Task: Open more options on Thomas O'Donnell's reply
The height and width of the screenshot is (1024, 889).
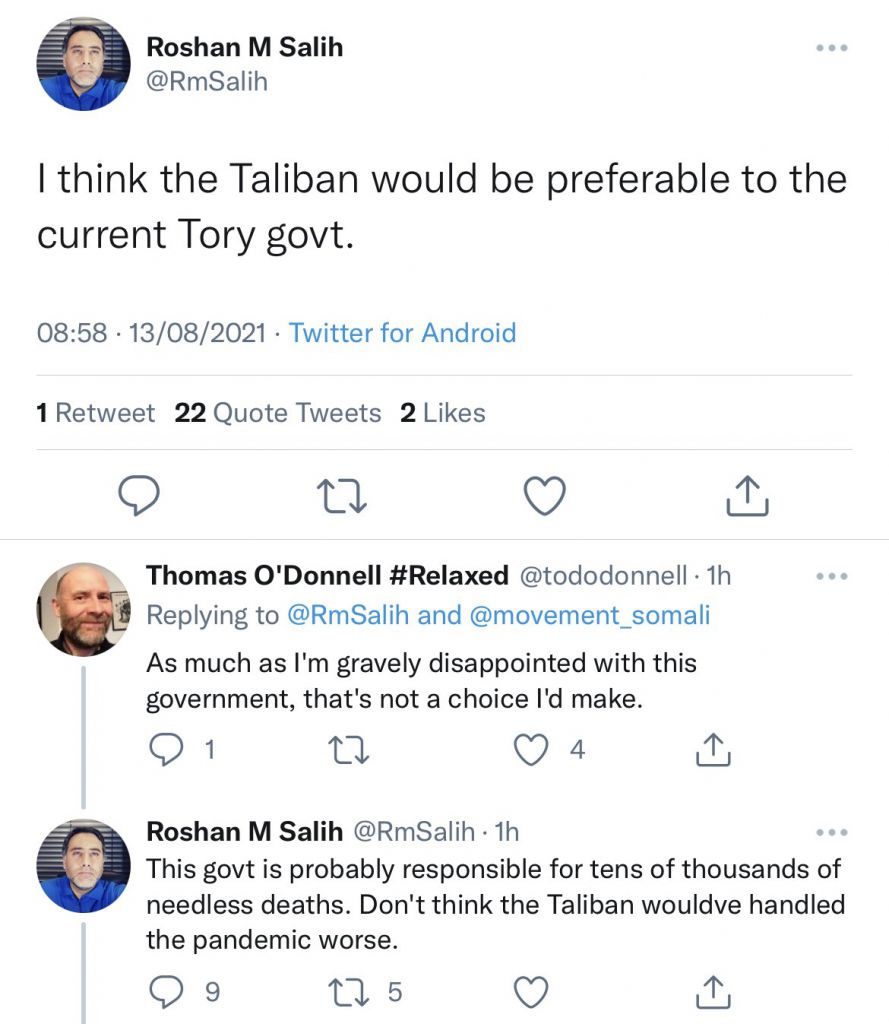Action: pyautogui.click(x=832, y=577)
